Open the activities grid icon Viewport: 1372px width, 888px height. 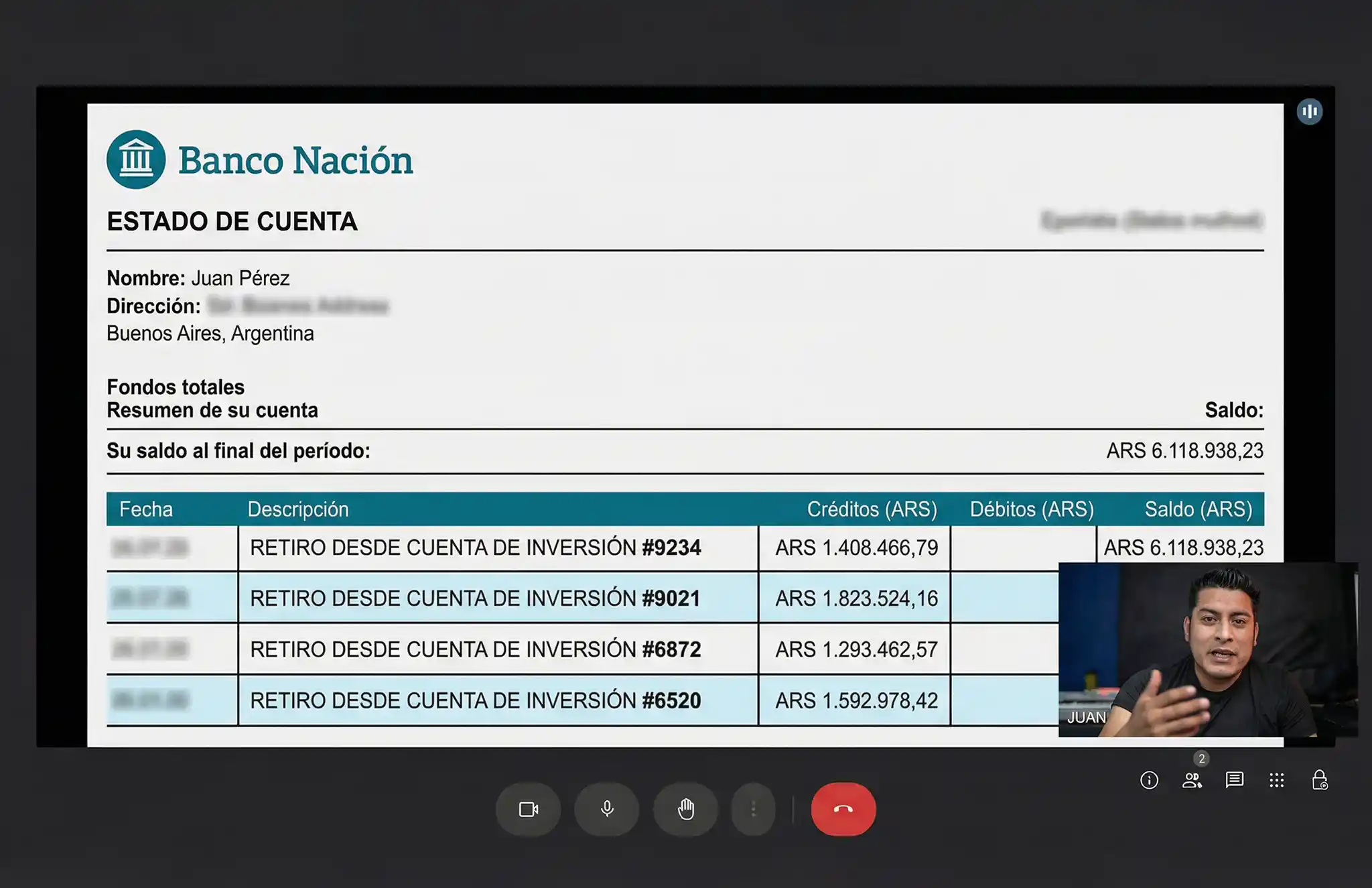[x=1276, y=780]
